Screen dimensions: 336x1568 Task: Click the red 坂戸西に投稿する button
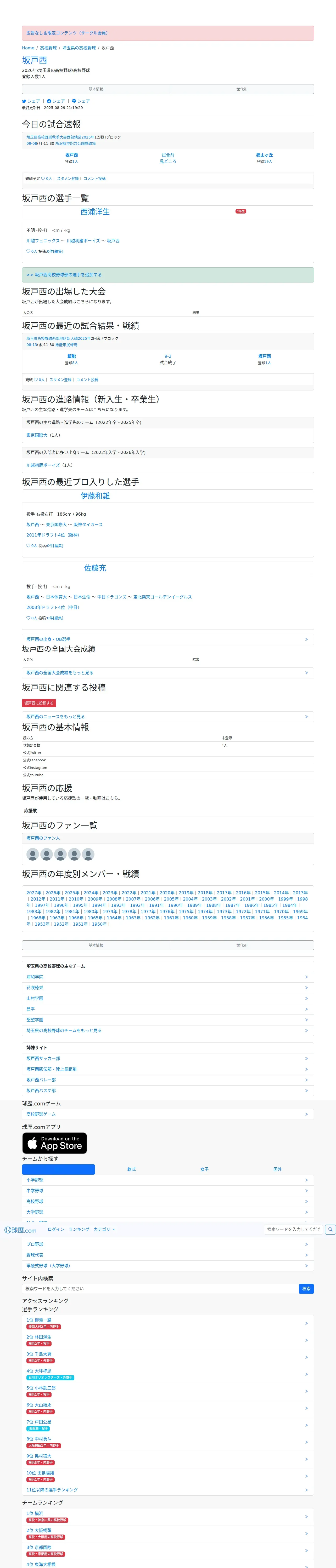(x=39, y=703)
